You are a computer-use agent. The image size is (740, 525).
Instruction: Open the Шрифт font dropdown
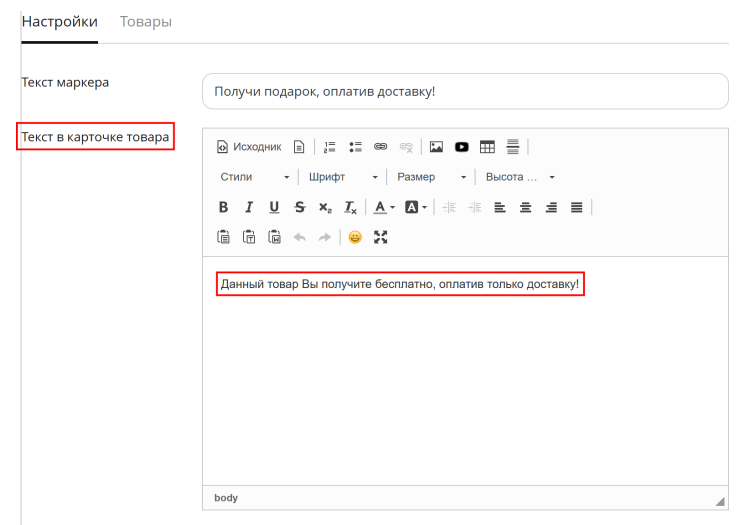click(343, 177)
